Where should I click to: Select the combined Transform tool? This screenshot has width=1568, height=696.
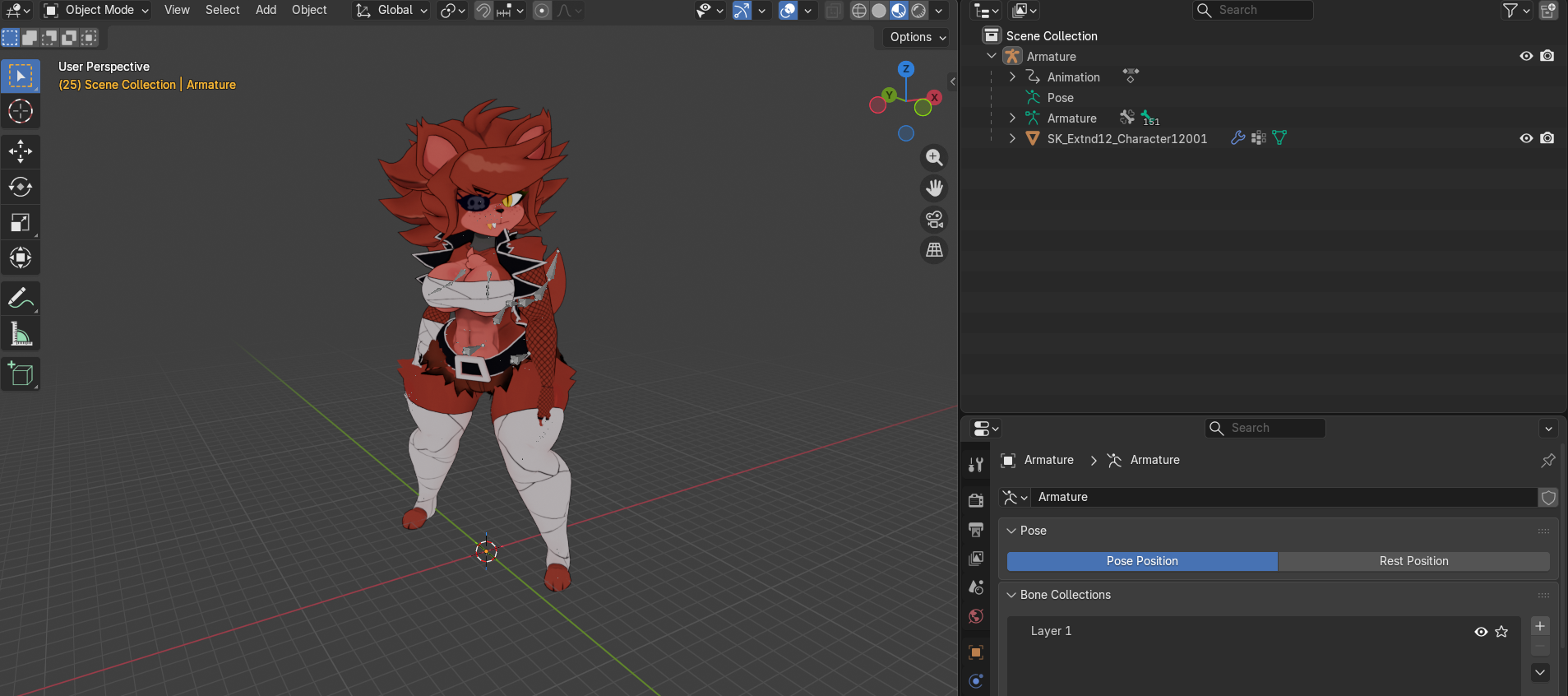[21, 258]
